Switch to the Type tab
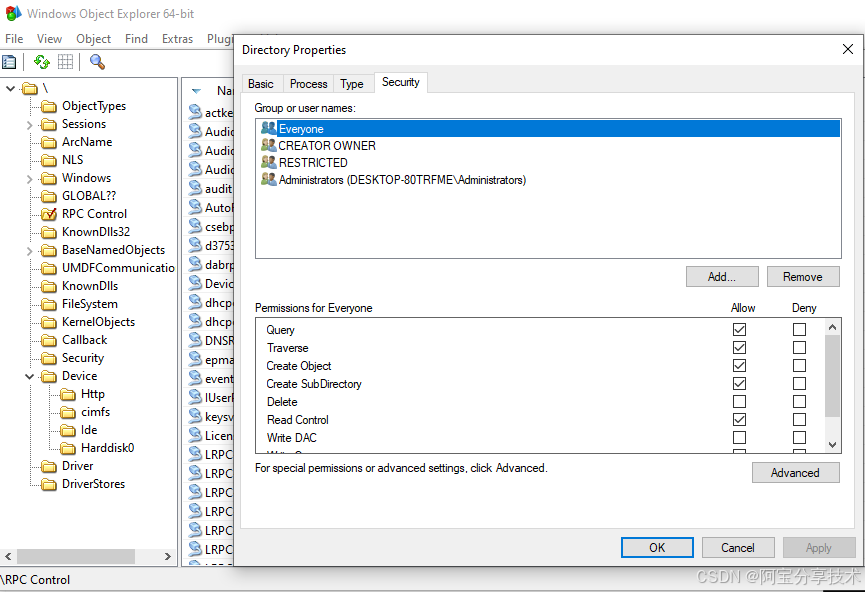865x592 pixels. pos(351,84)
